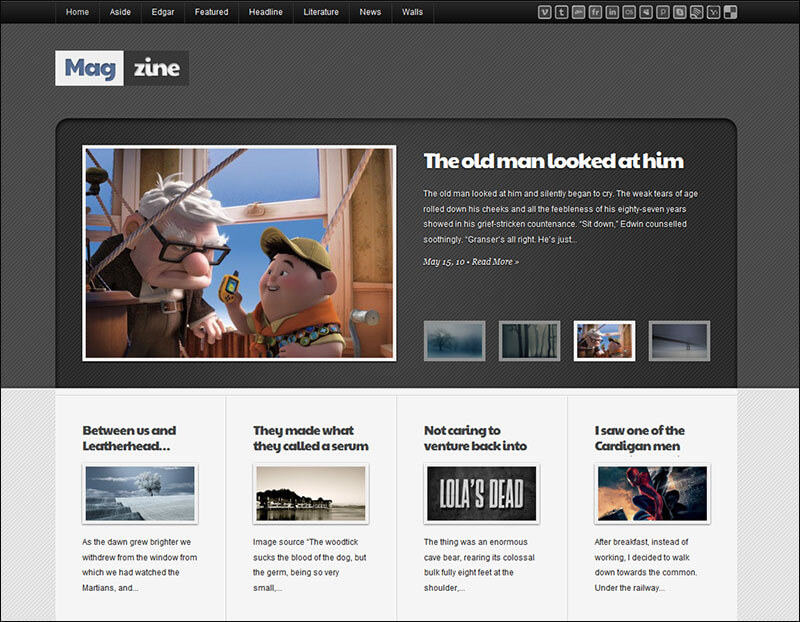Open "Between us and Leatherhead..." article title
The image size is (800, 622).
[129, 438]
